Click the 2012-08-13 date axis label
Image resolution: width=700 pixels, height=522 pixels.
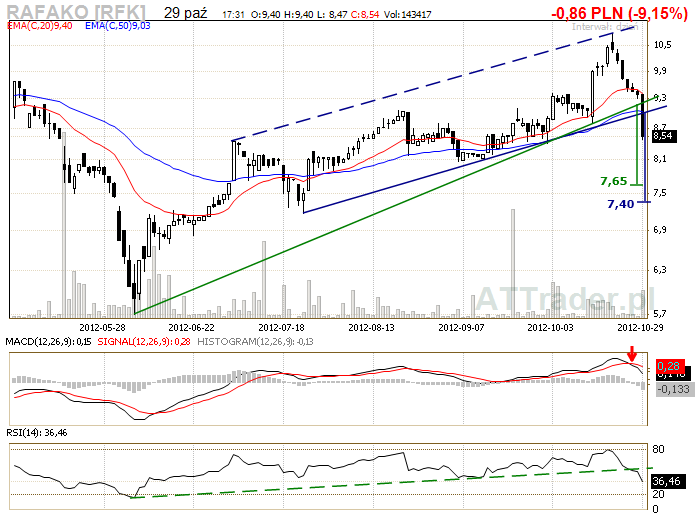coord(371,327)
